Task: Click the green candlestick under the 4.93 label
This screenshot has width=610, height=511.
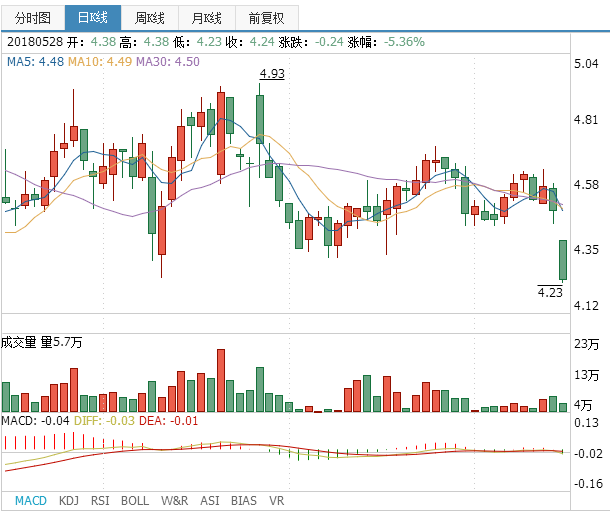Action: pos(260,119)
